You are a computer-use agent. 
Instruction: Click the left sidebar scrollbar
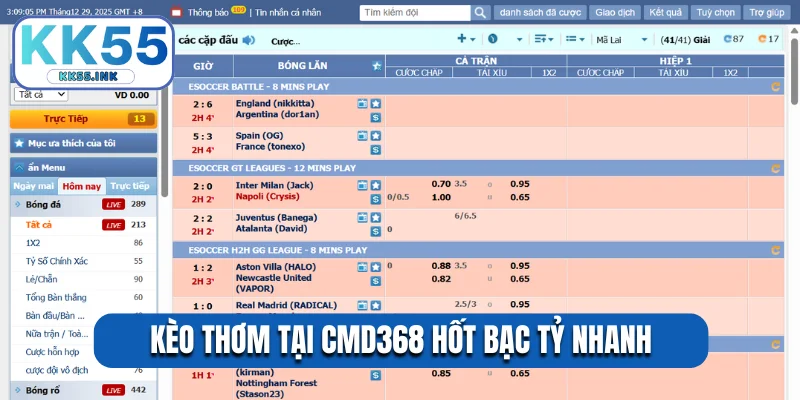(164, 143)
